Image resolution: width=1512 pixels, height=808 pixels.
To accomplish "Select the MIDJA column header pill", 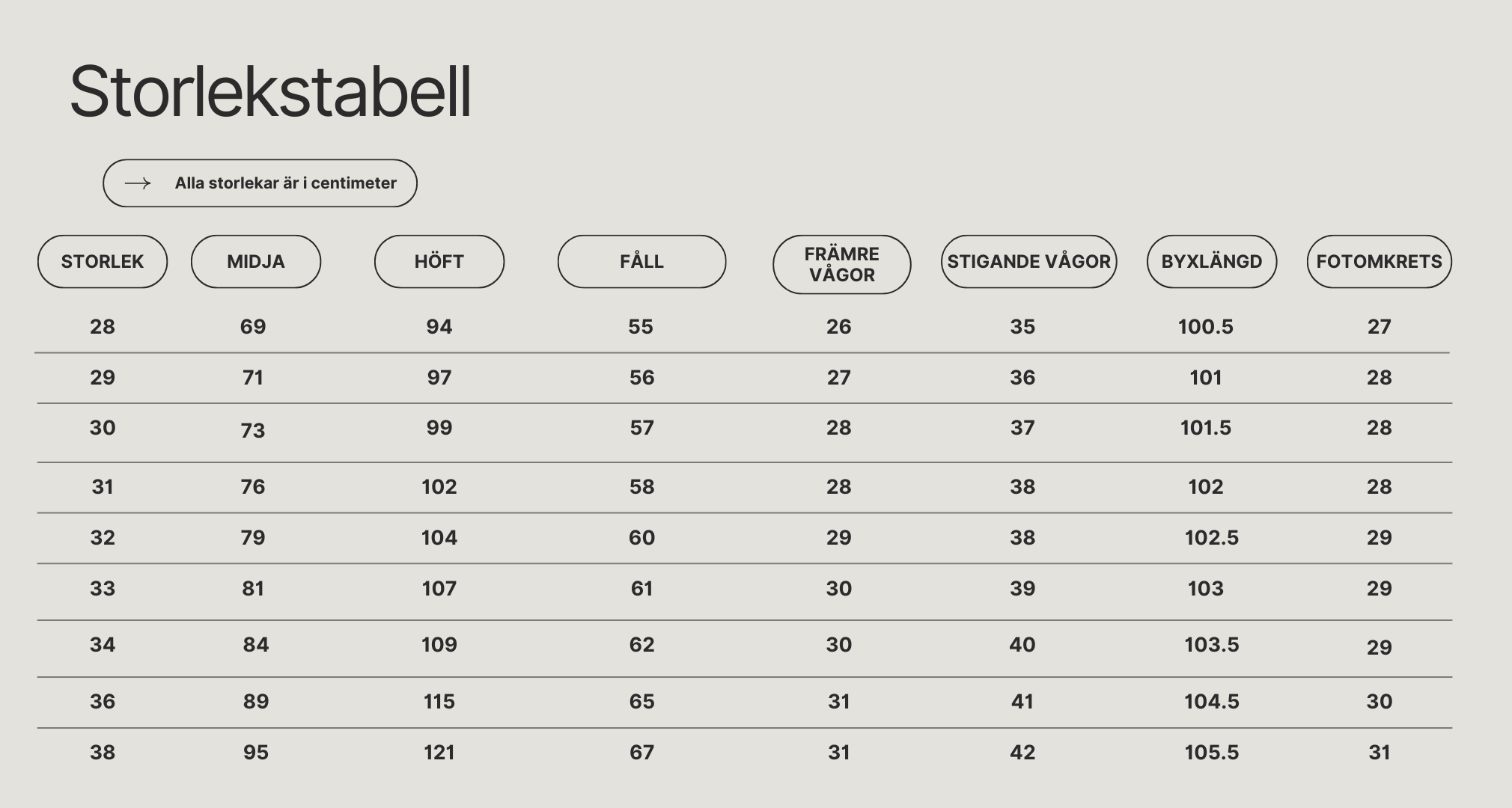I will point(256,262).
